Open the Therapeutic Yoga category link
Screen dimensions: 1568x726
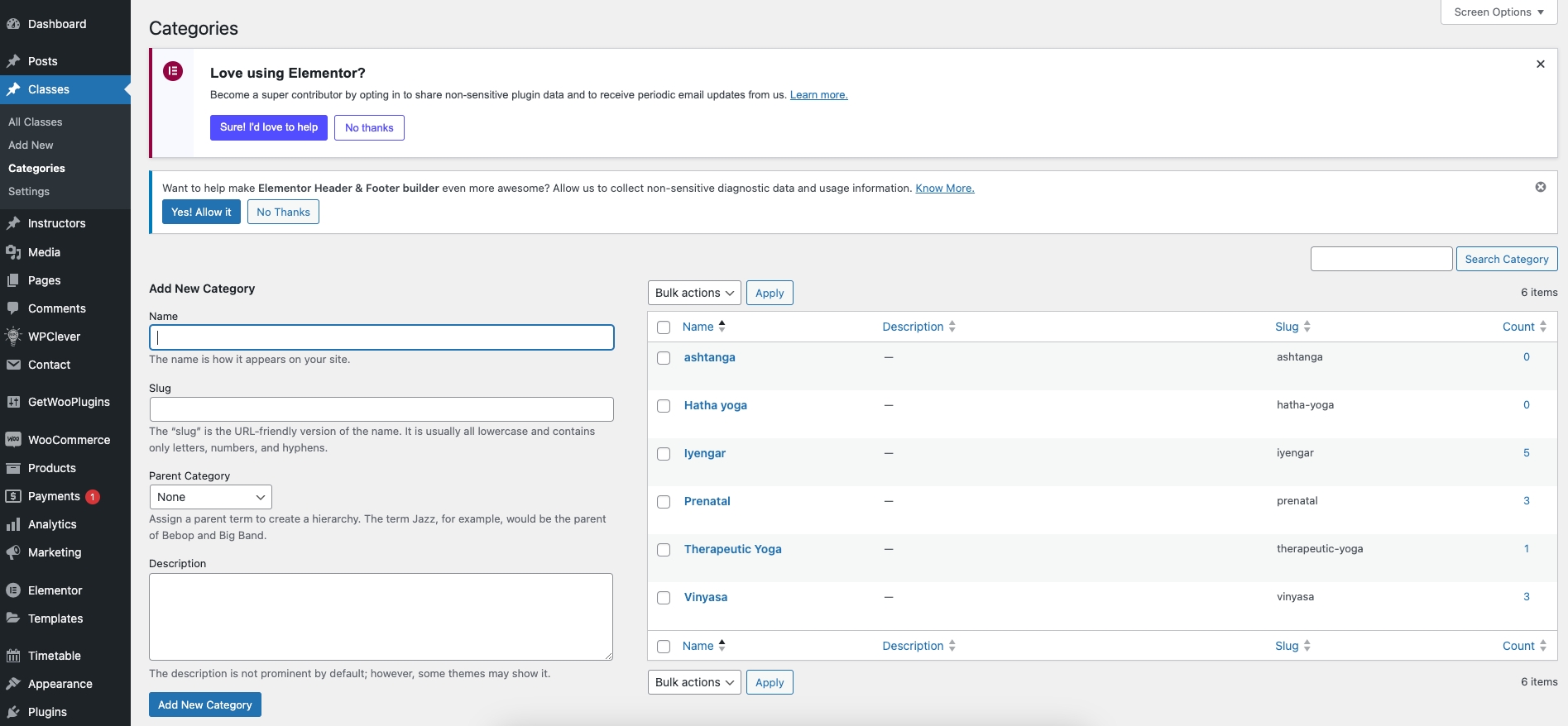click(x=732, y=549)
